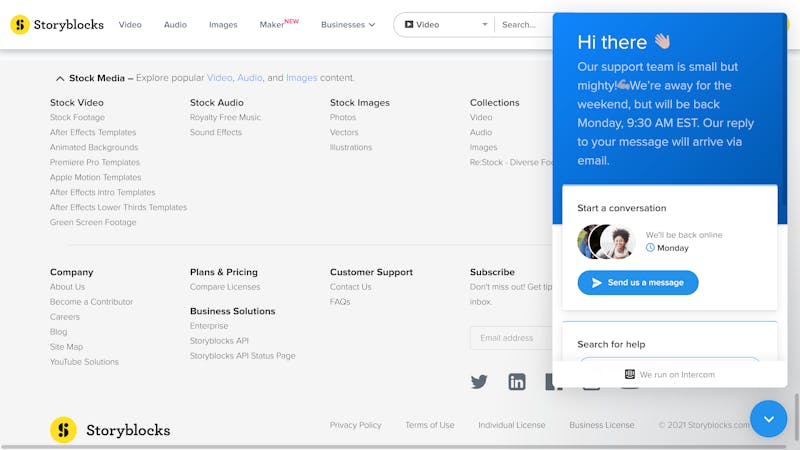Viewport: 800px width, 450px height.
Task: Click the Email address subscribe field
Action: coord(511,338)
